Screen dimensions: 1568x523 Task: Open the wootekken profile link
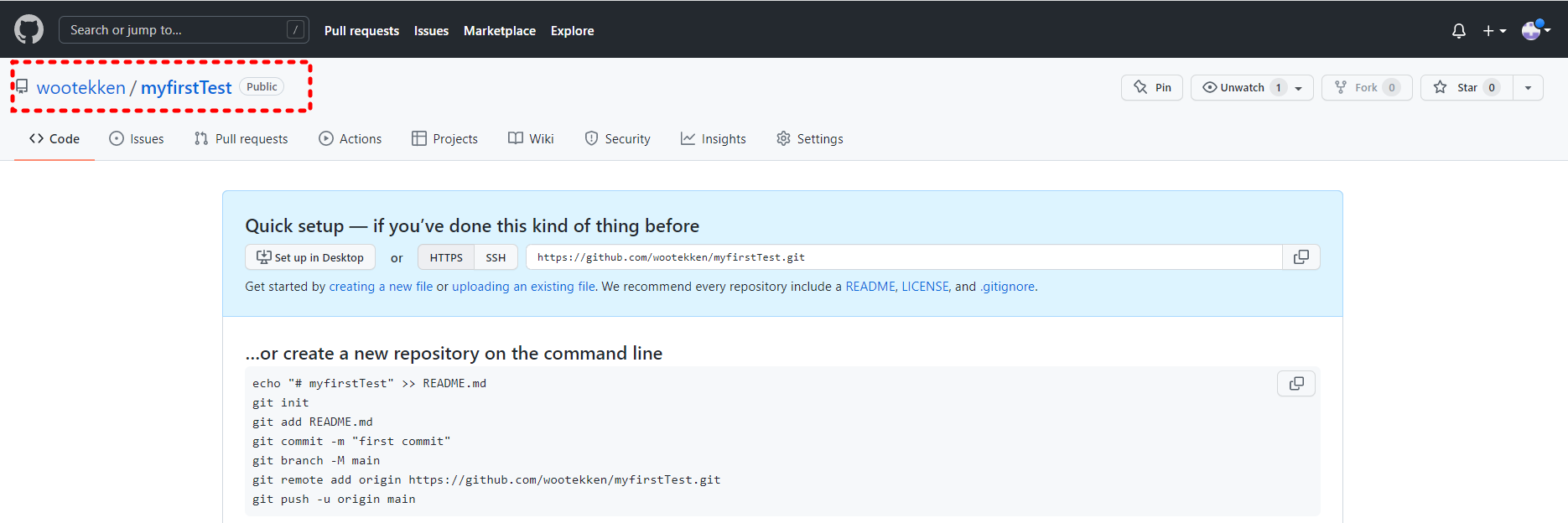coord(80,87)
